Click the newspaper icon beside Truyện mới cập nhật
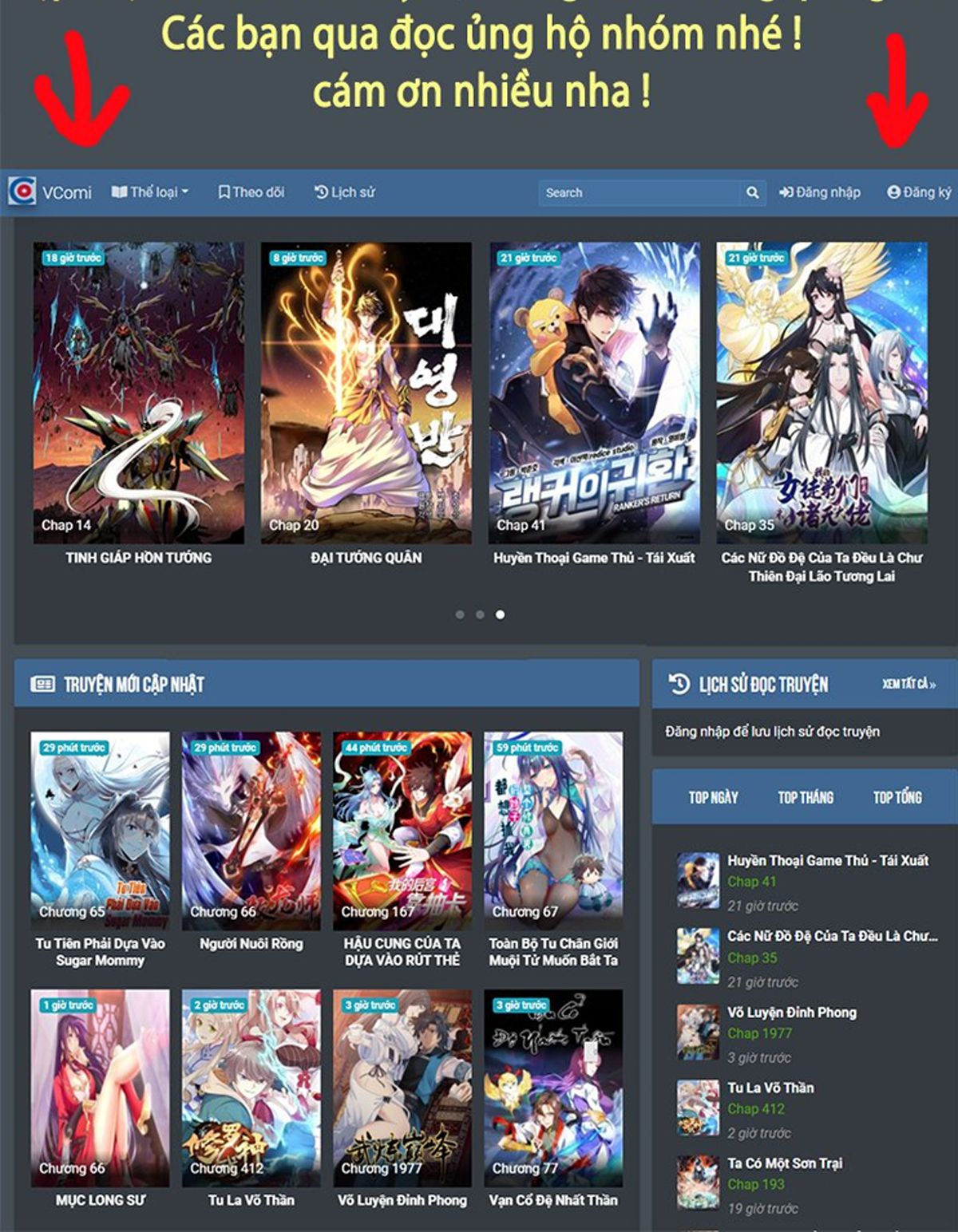Image resolution: width=958 pixels, height=1232 pixels. click(x=42, y=684)
